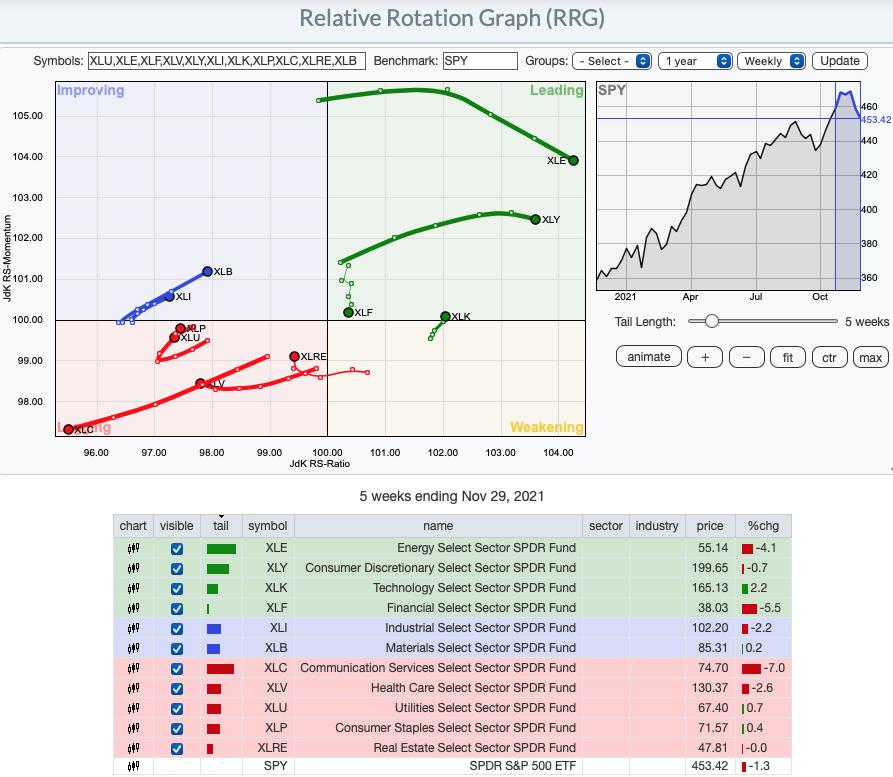Click the industry column header

[x=657, y=526]
